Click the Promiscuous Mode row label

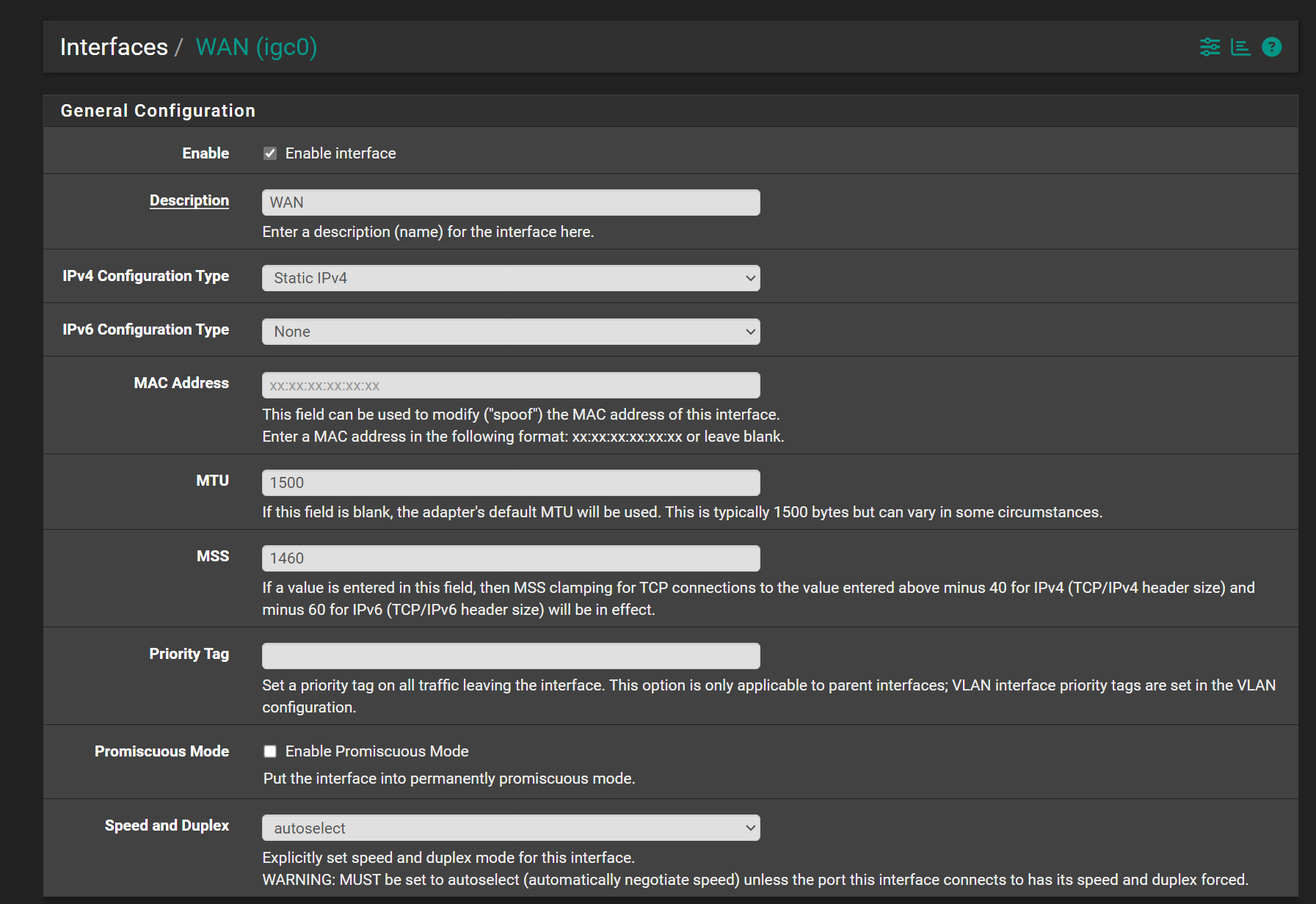(x=161, y=751)
